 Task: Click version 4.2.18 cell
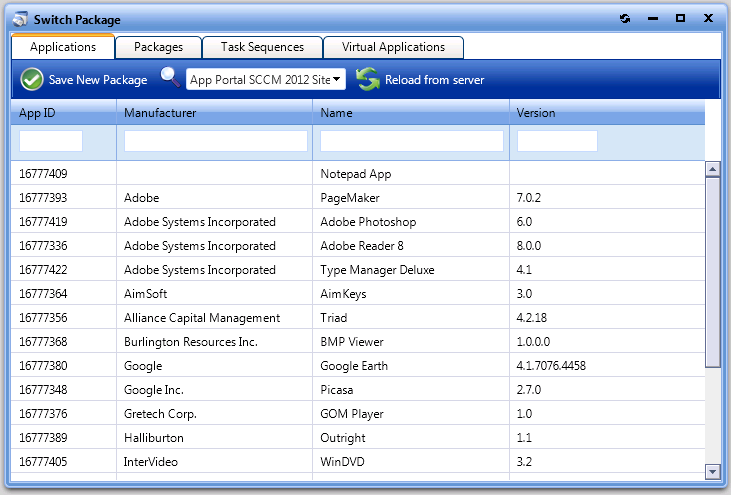pyautogui.click(x=607, y=317)
